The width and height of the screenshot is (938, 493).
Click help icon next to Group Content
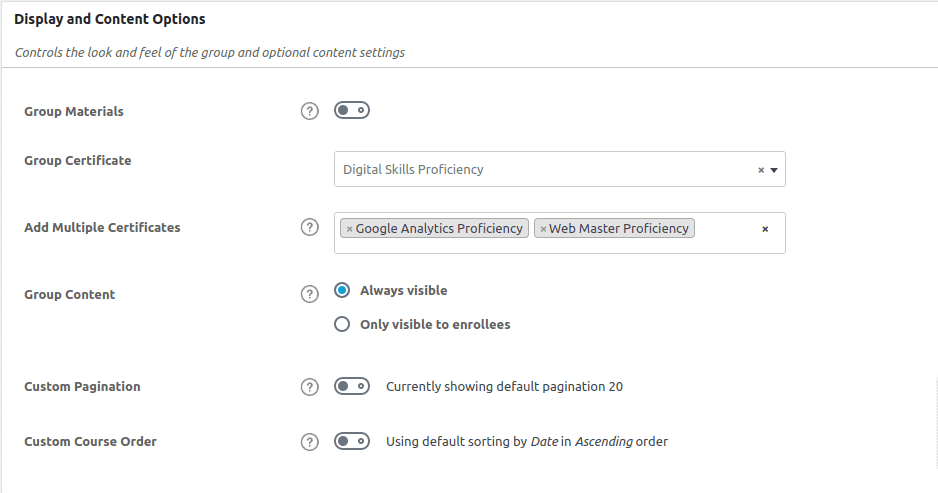click(310, 294)
